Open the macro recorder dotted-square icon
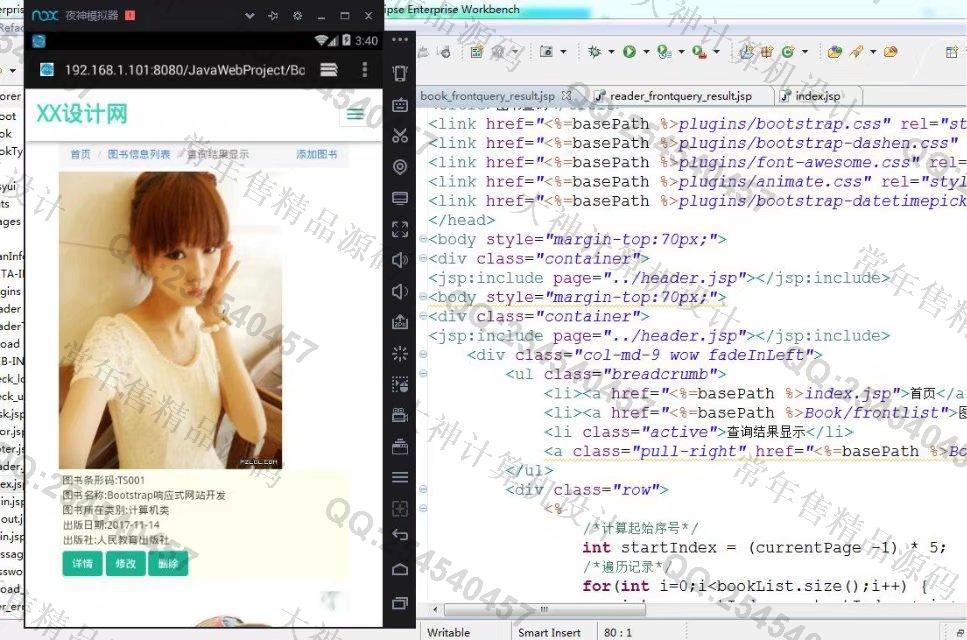 pos(400,384)
